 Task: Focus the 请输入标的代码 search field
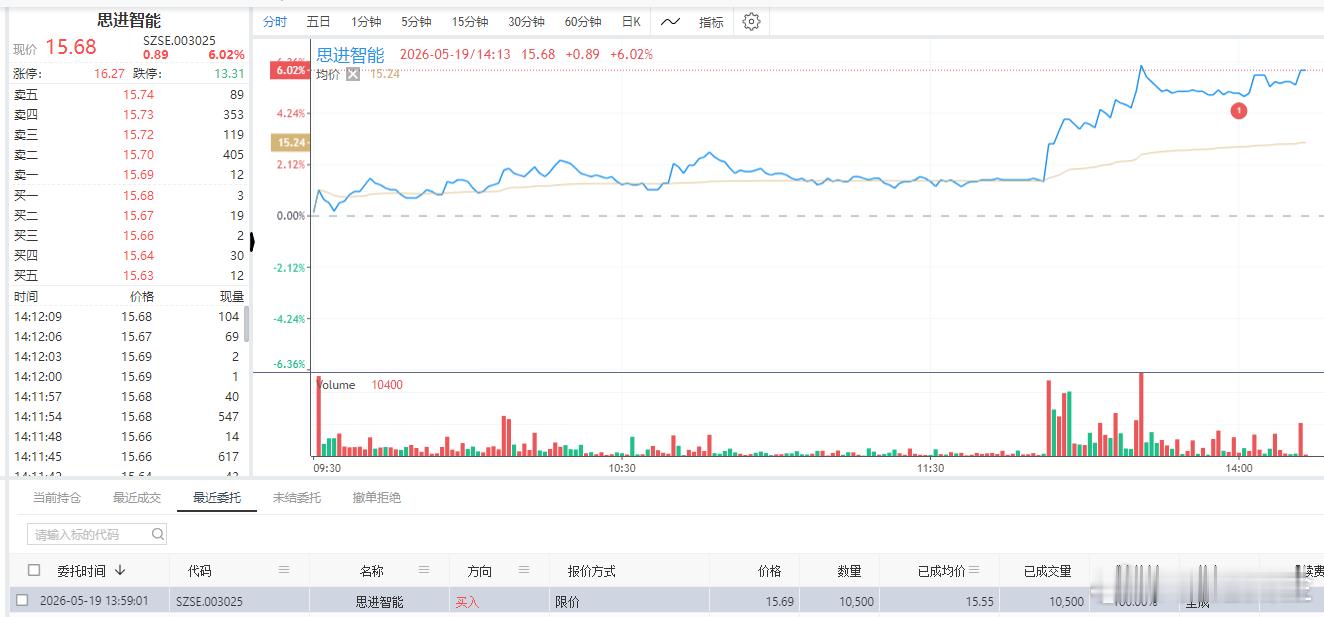pos(97,535)
